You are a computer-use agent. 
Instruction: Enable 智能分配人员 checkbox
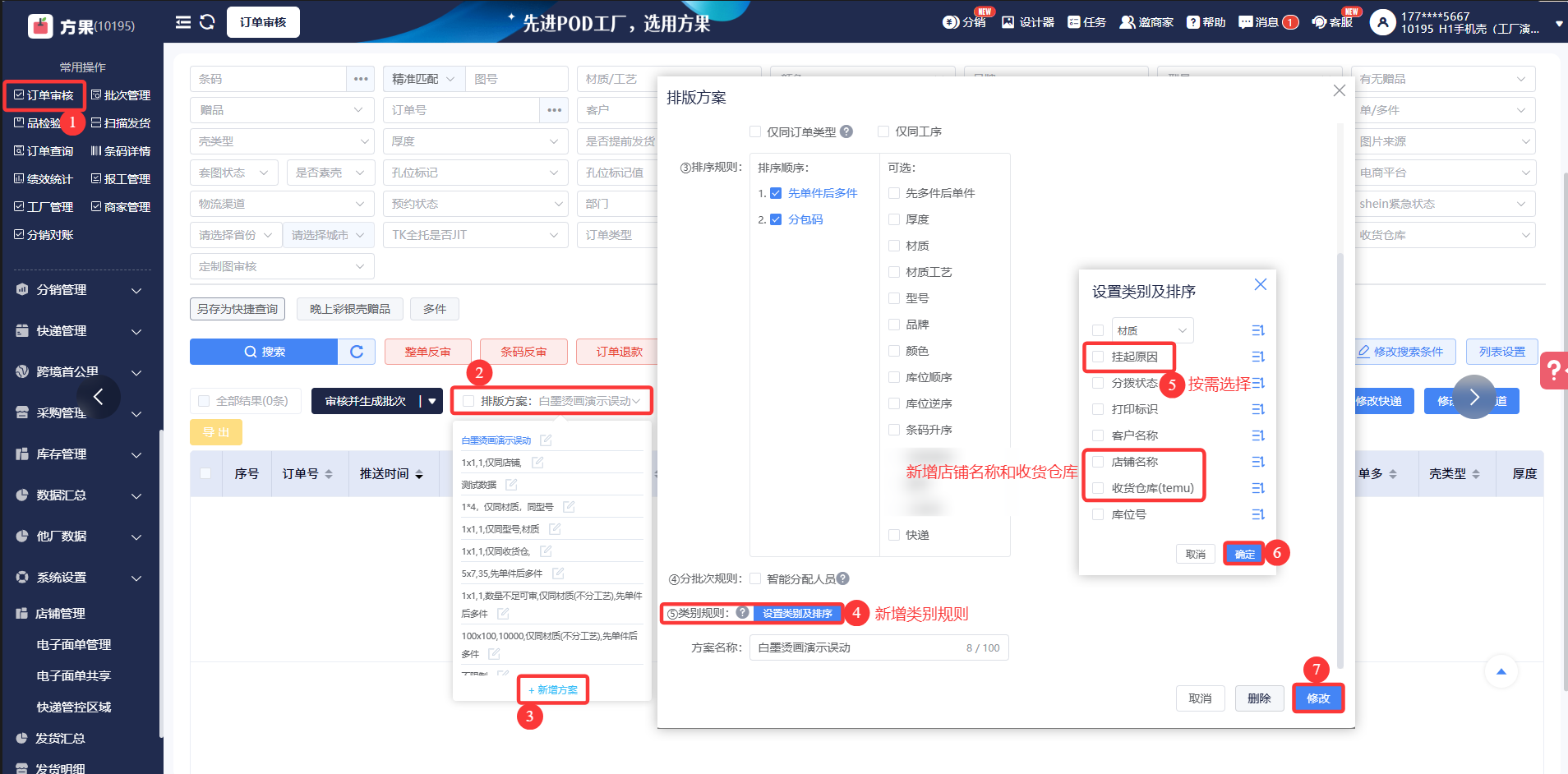pyautogui.click(x=755, y=578)
